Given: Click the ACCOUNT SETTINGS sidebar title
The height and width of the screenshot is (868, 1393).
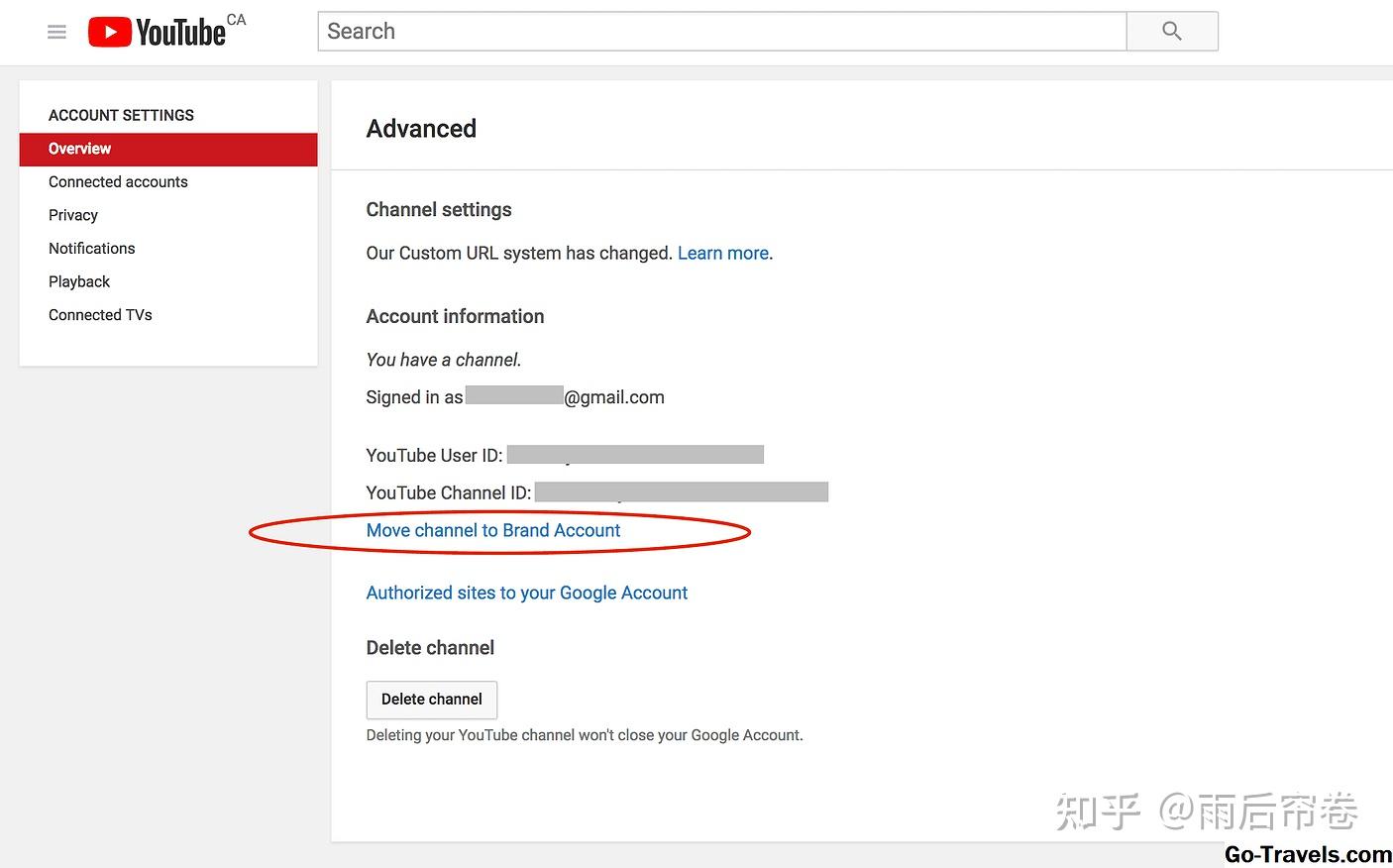Looking at the screenshot, I should pyautogui.click(x=121, y=115).
